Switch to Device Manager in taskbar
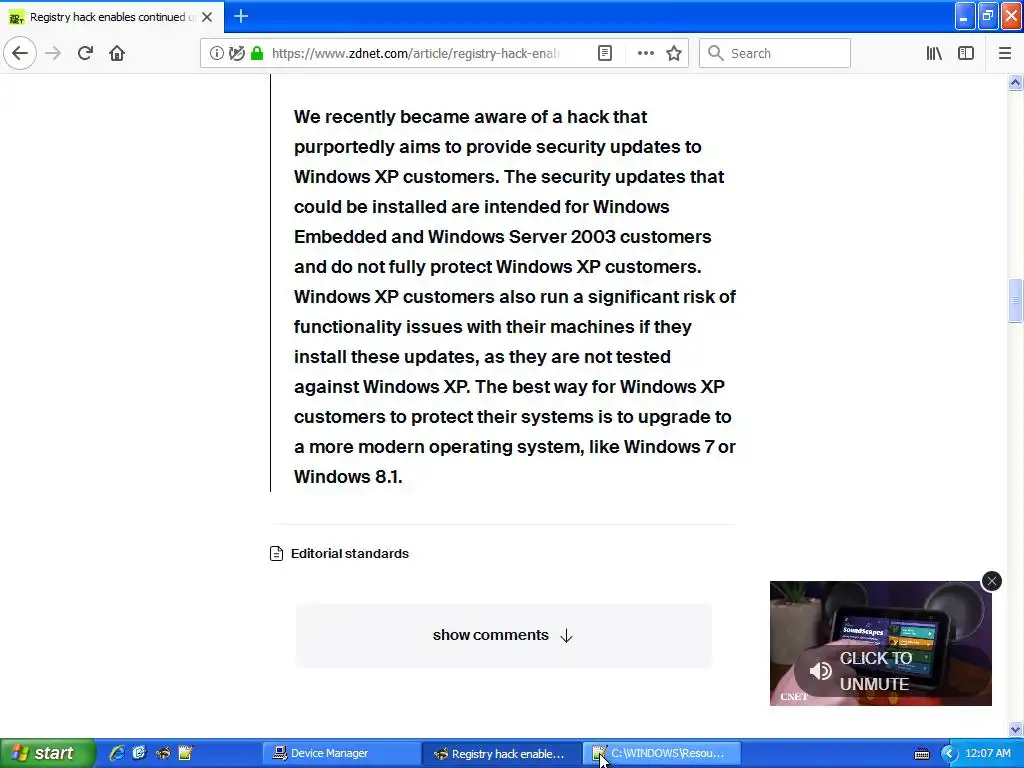 [x=340, y=753]
